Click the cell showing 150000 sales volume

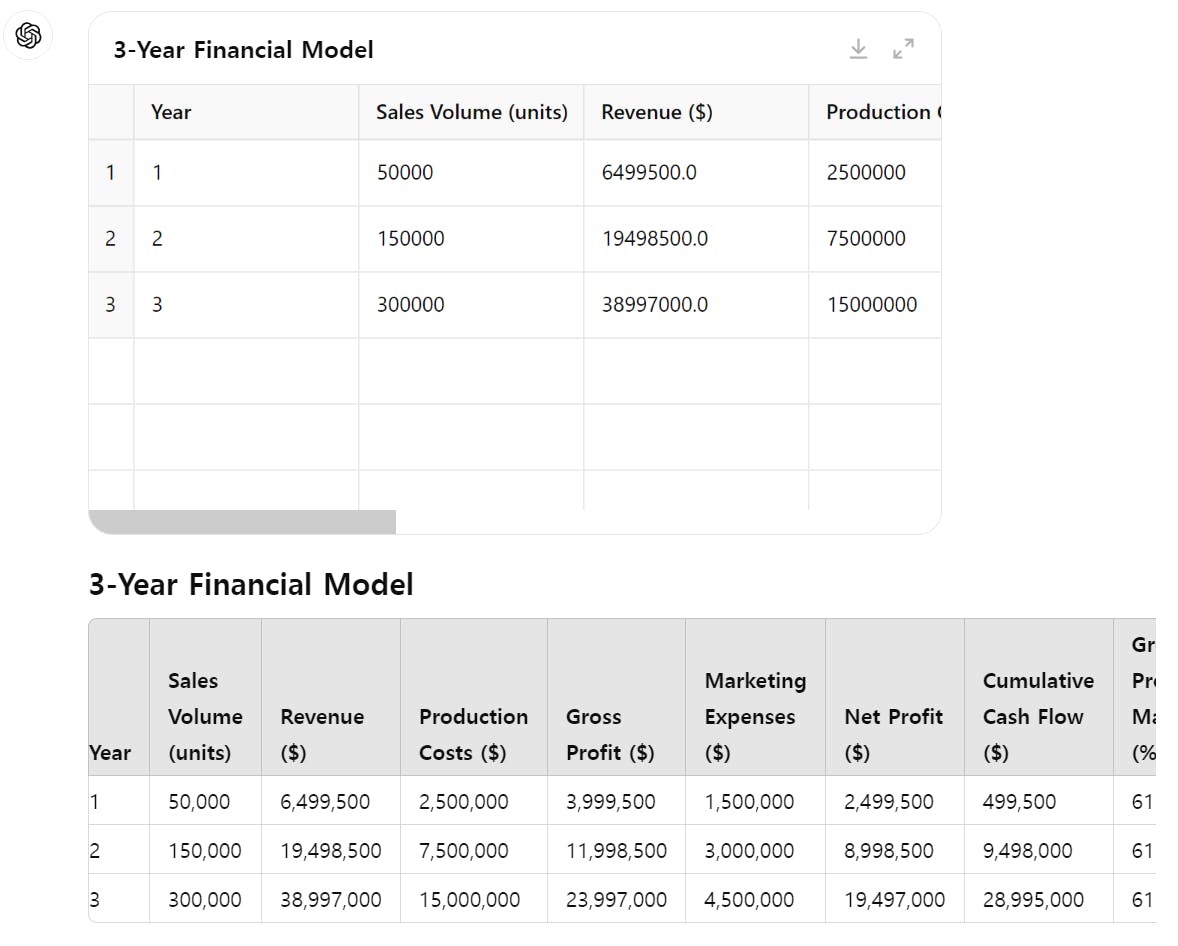[x=411, y=238]
